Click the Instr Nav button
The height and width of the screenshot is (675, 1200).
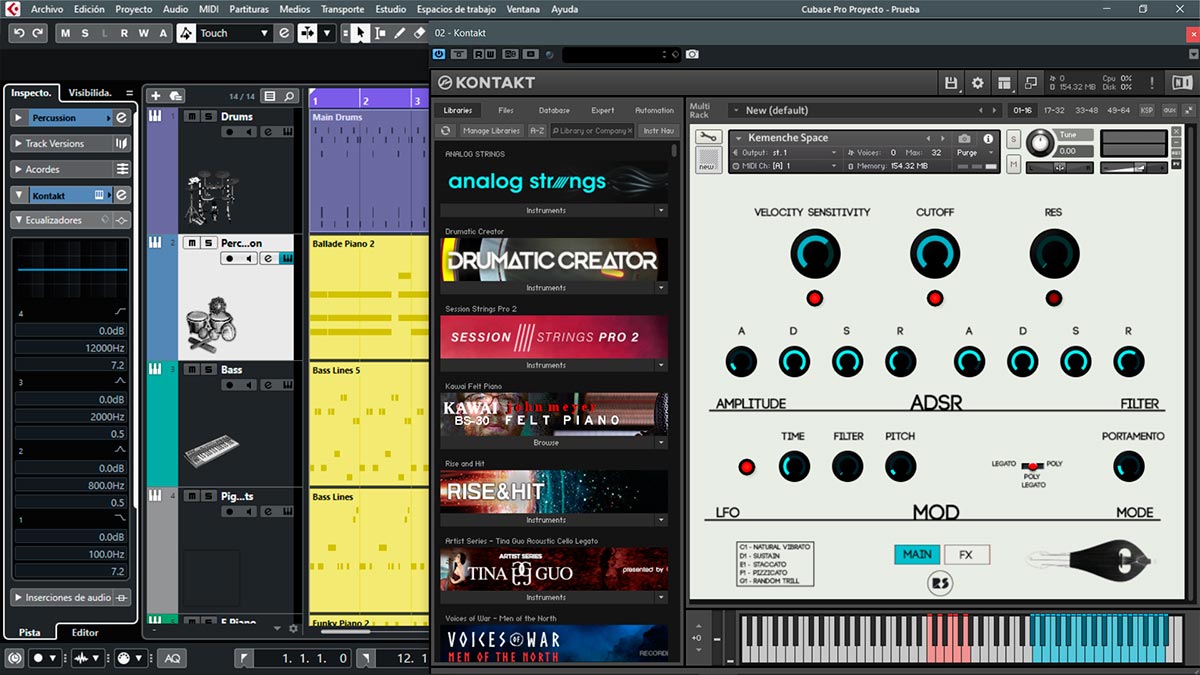point(658,131)
